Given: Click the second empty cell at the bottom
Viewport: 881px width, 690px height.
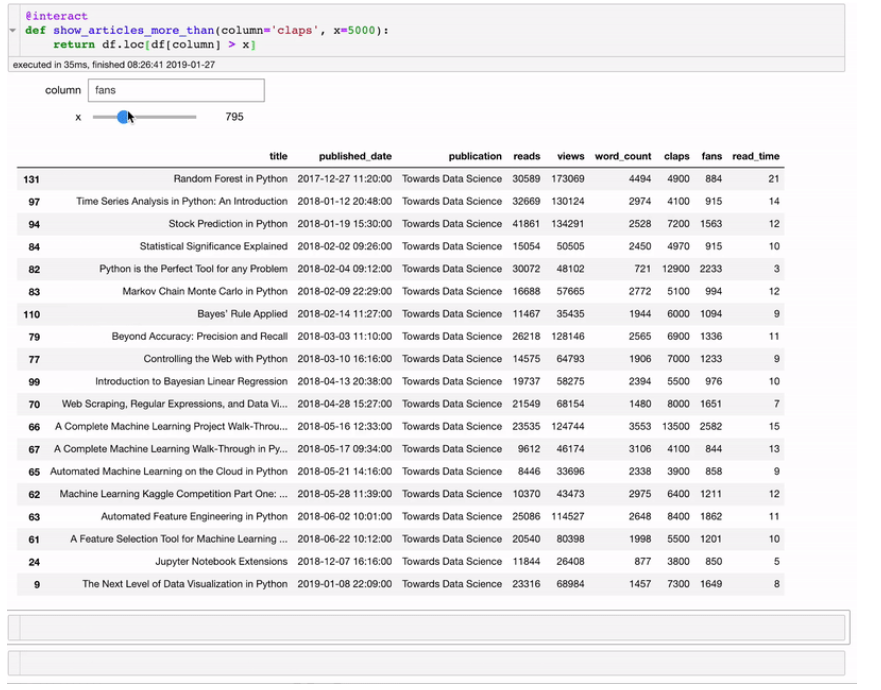Looking at the screenshot, I should click(432, 663).
